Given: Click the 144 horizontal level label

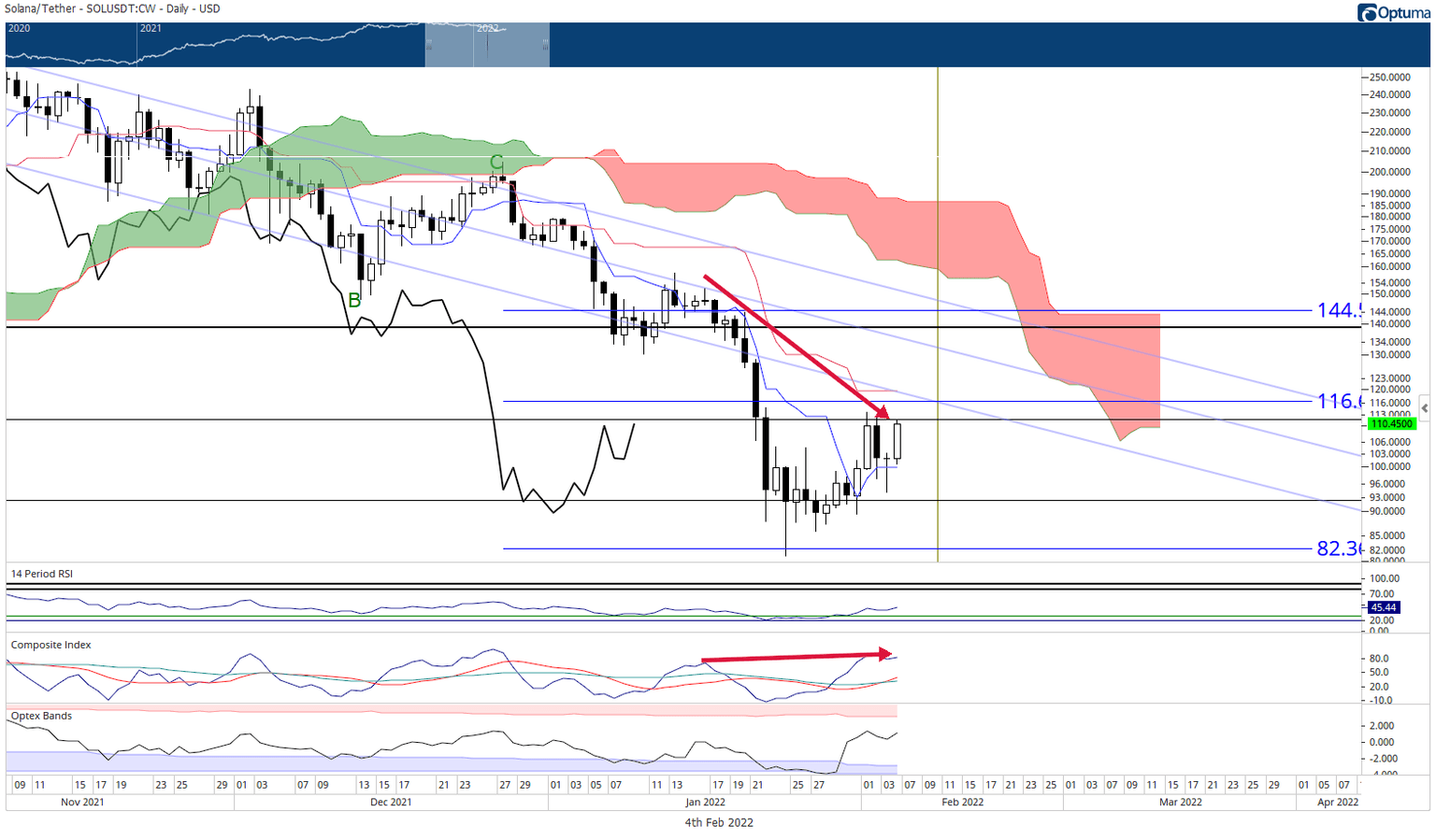Looking at the screenshot, I should tap(1339, 310).
